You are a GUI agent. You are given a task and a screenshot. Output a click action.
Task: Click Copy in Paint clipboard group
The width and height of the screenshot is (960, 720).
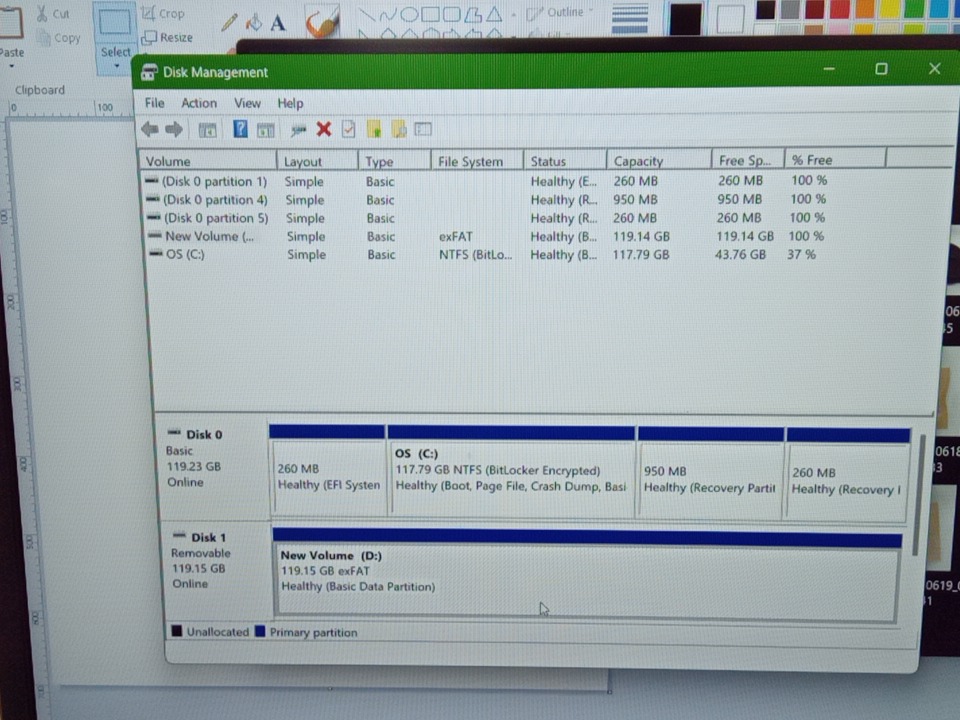click(59, 38)
